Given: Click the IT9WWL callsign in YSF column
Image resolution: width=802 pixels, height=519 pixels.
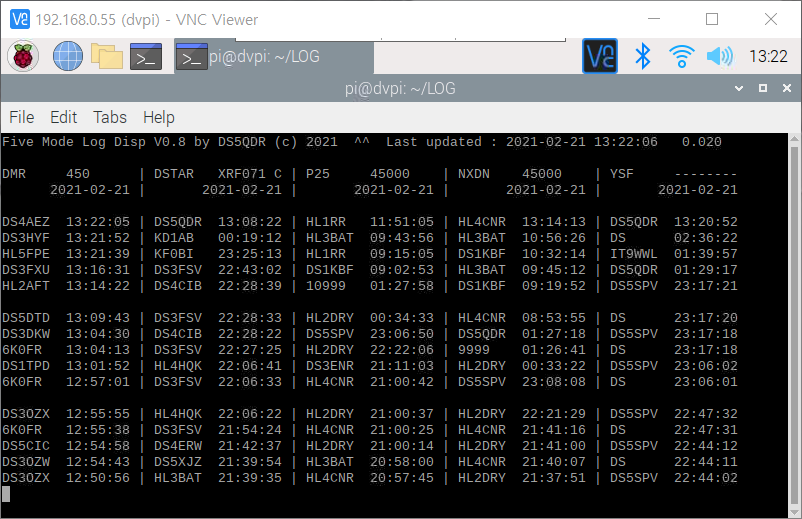Looking at the screenshot, I should coord(633,254).
